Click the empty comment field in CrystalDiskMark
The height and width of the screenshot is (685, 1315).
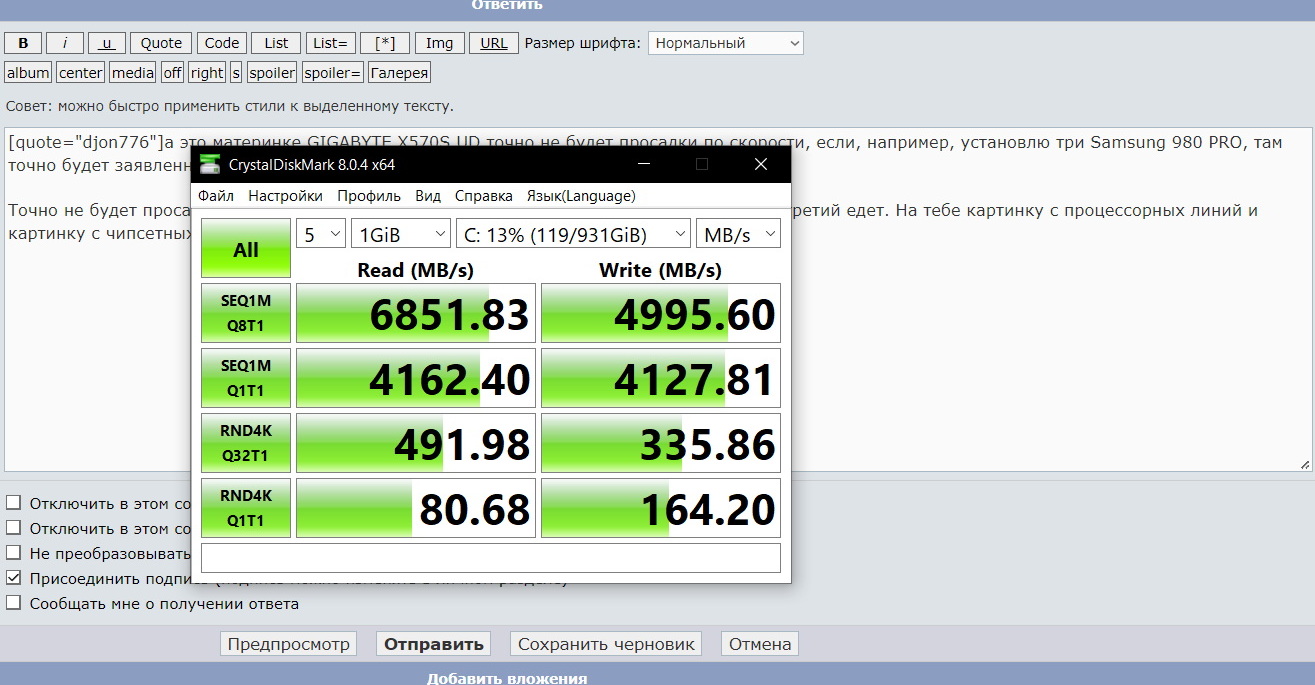coord(491,558)
